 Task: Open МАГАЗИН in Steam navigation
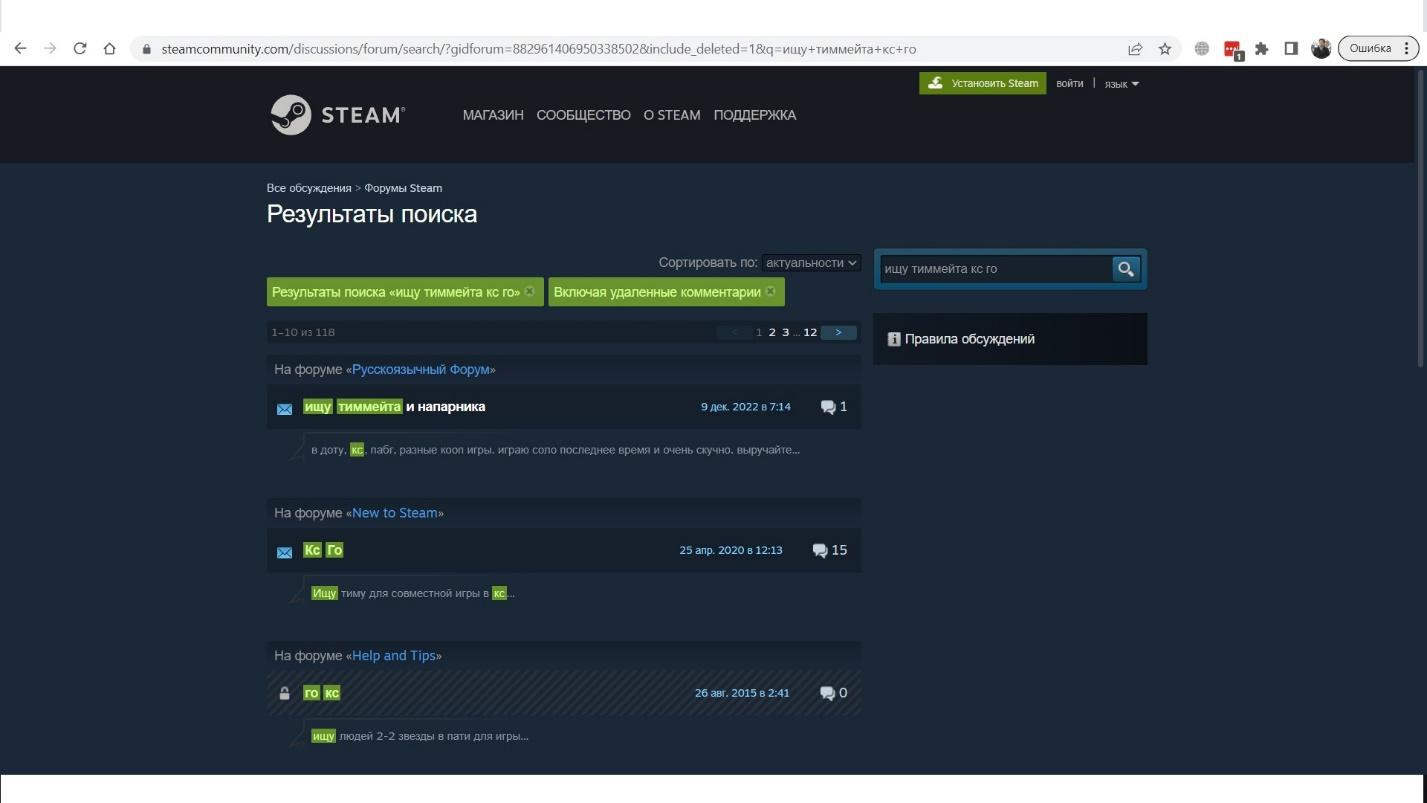click(493, 115)
